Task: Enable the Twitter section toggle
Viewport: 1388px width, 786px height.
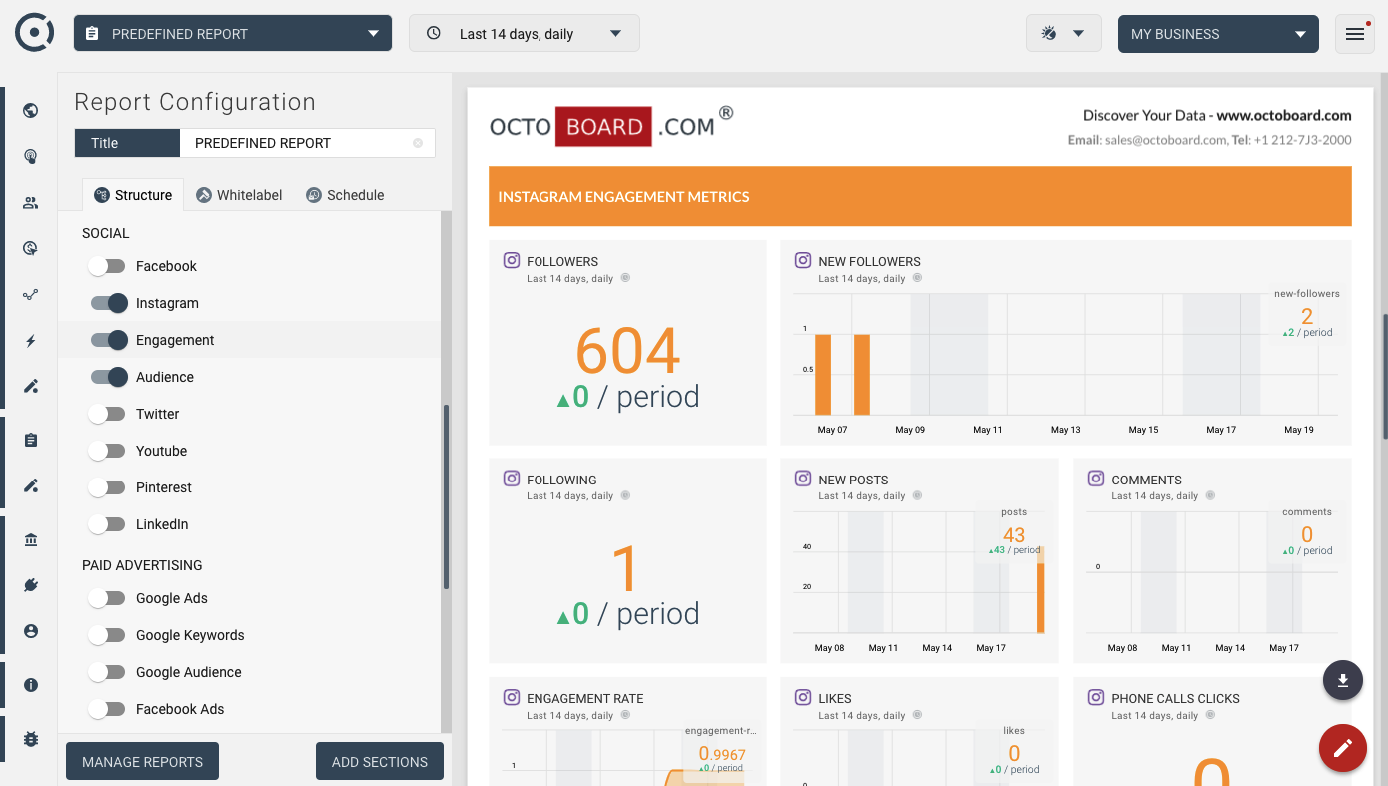Action: (107, 414)
